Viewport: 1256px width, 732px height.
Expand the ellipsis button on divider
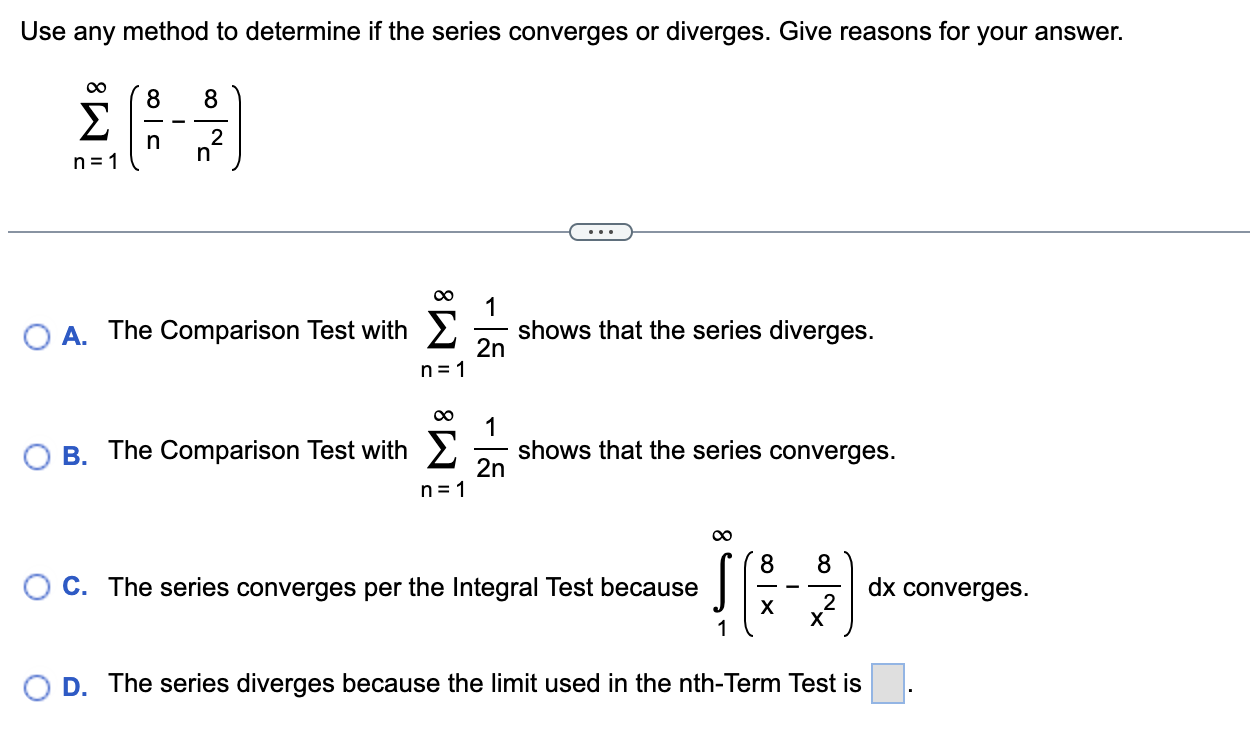[601, 233]
